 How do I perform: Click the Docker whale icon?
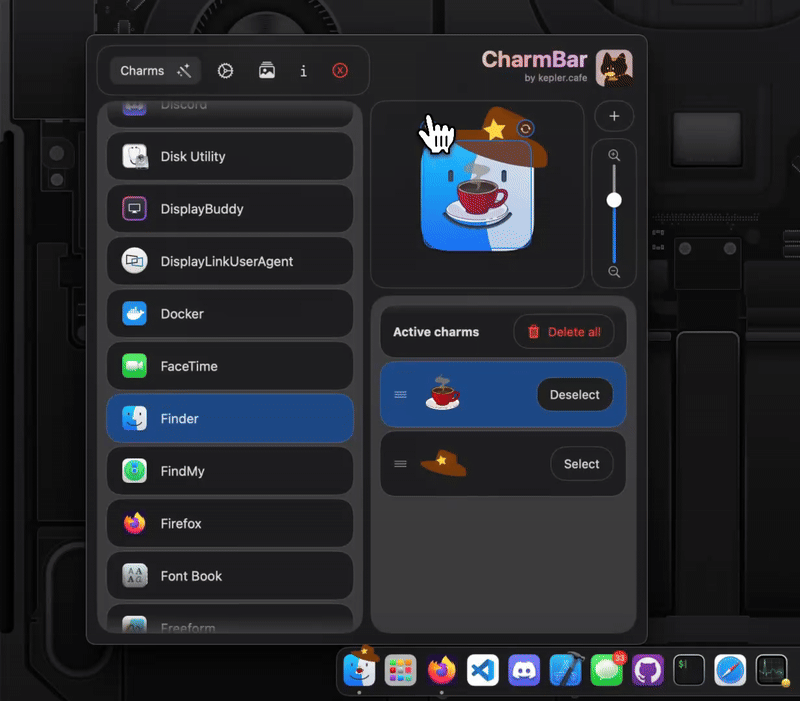tap(135, 314)
